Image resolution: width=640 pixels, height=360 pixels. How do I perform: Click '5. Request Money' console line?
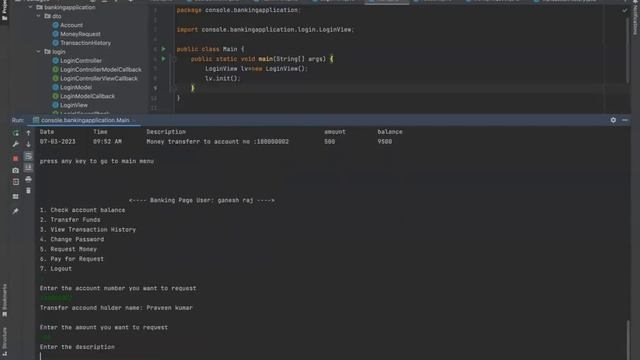[x=68, y=249]
